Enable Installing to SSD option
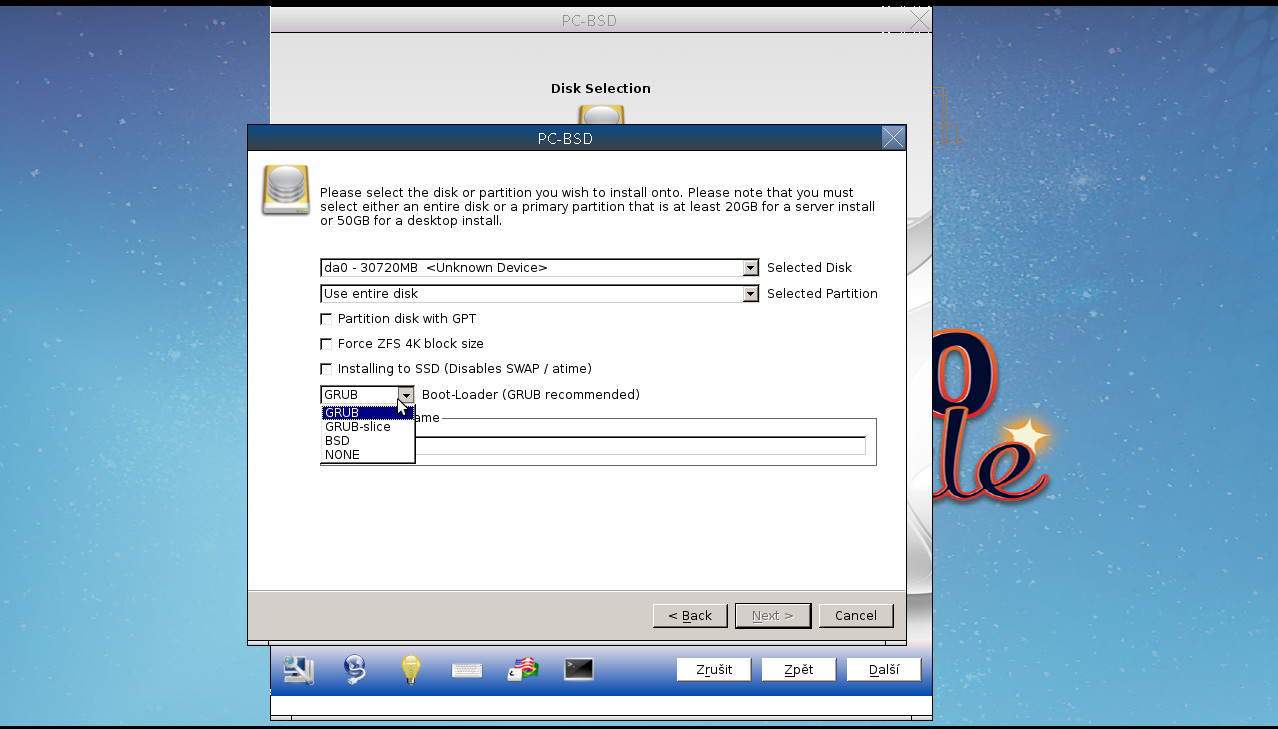This screenshot has width=1278, height=729. pyautogui.click(x=326, y=368)
